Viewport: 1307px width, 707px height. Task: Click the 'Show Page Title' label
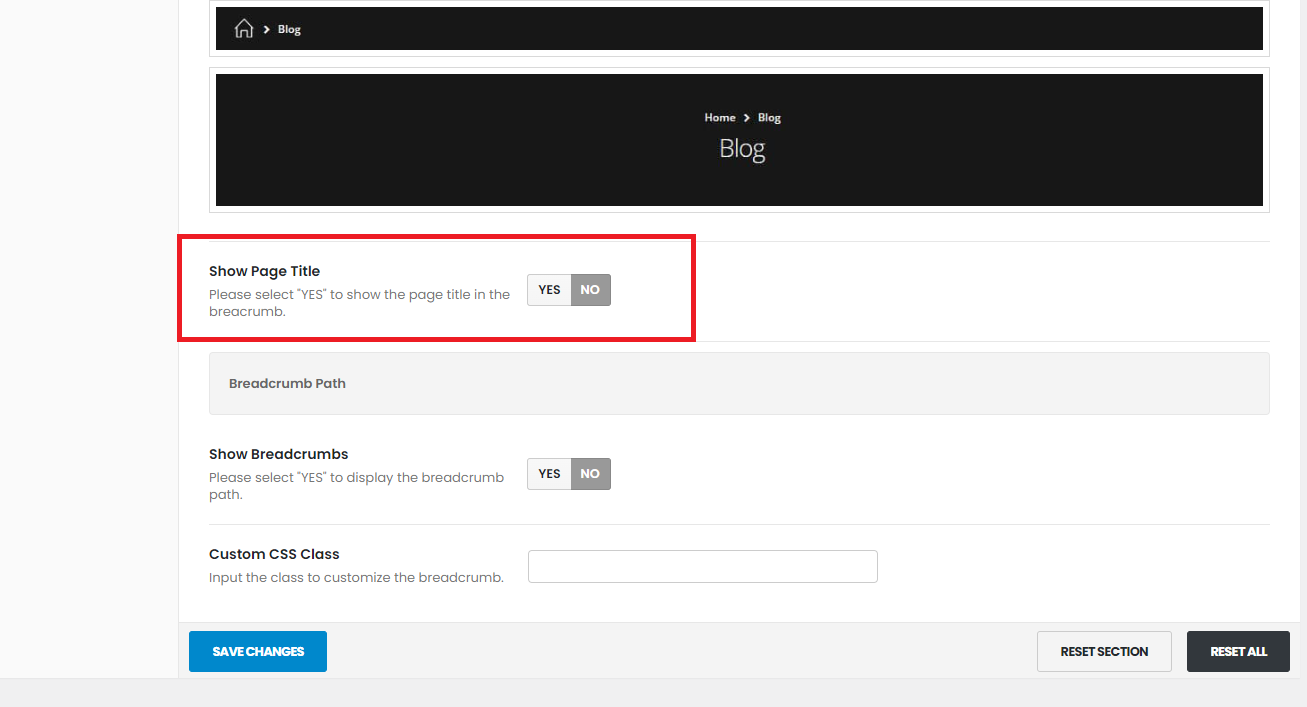coord(264,271)
